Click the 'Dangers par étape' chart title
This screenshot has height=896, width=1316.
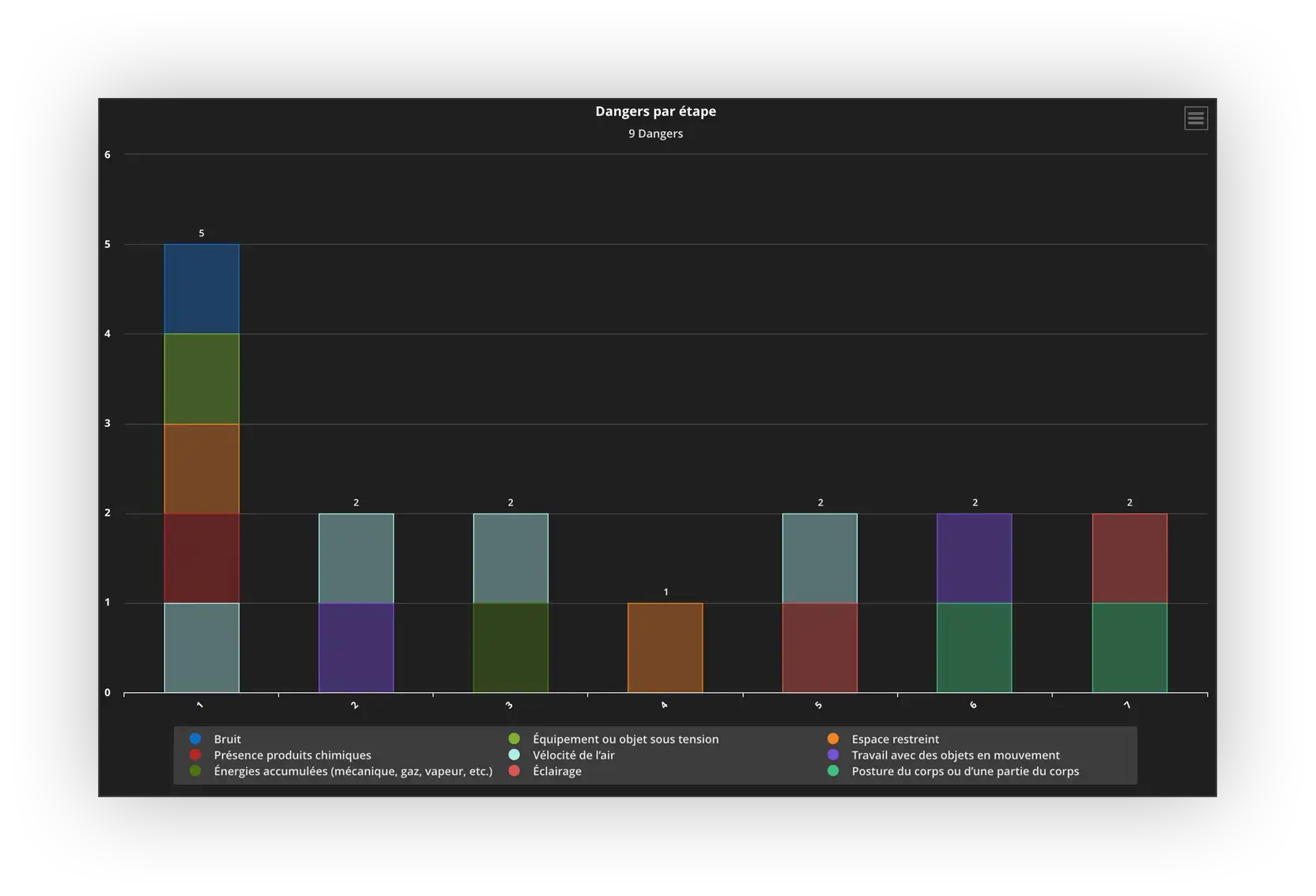pyautogui.click(x=656, y=111)
